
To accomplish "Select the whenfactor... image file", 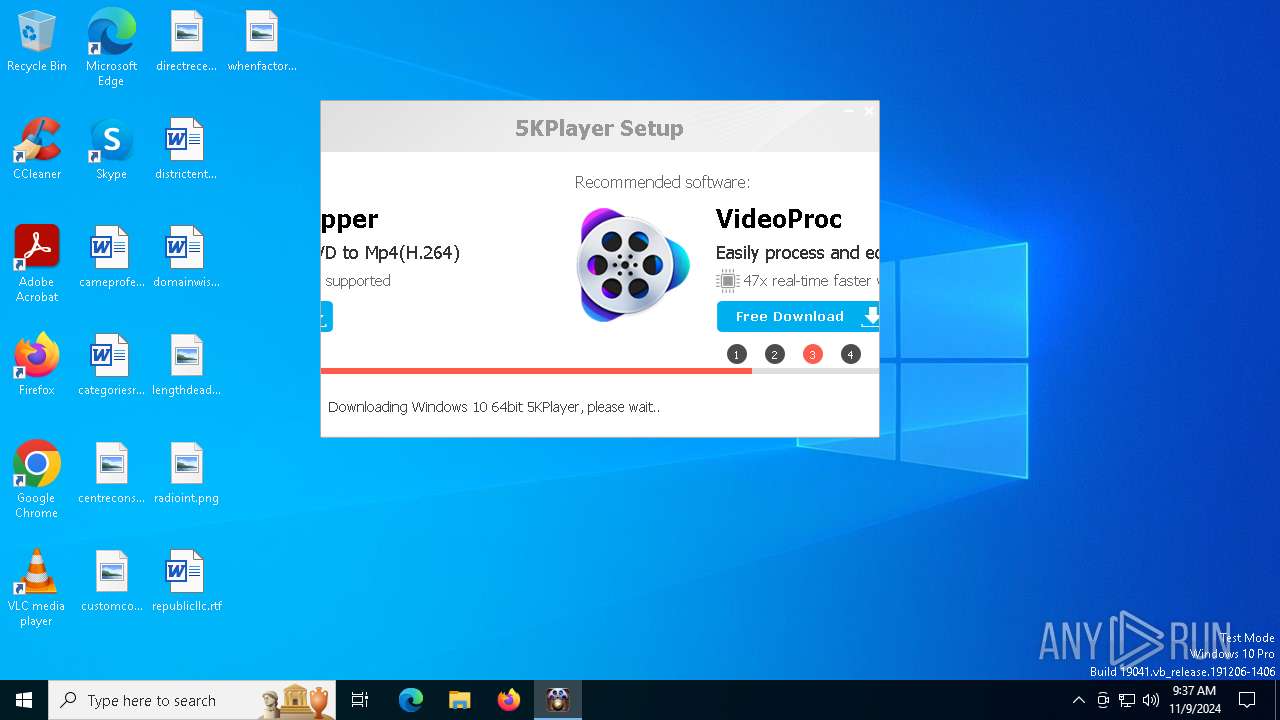I will pos(262,41).
